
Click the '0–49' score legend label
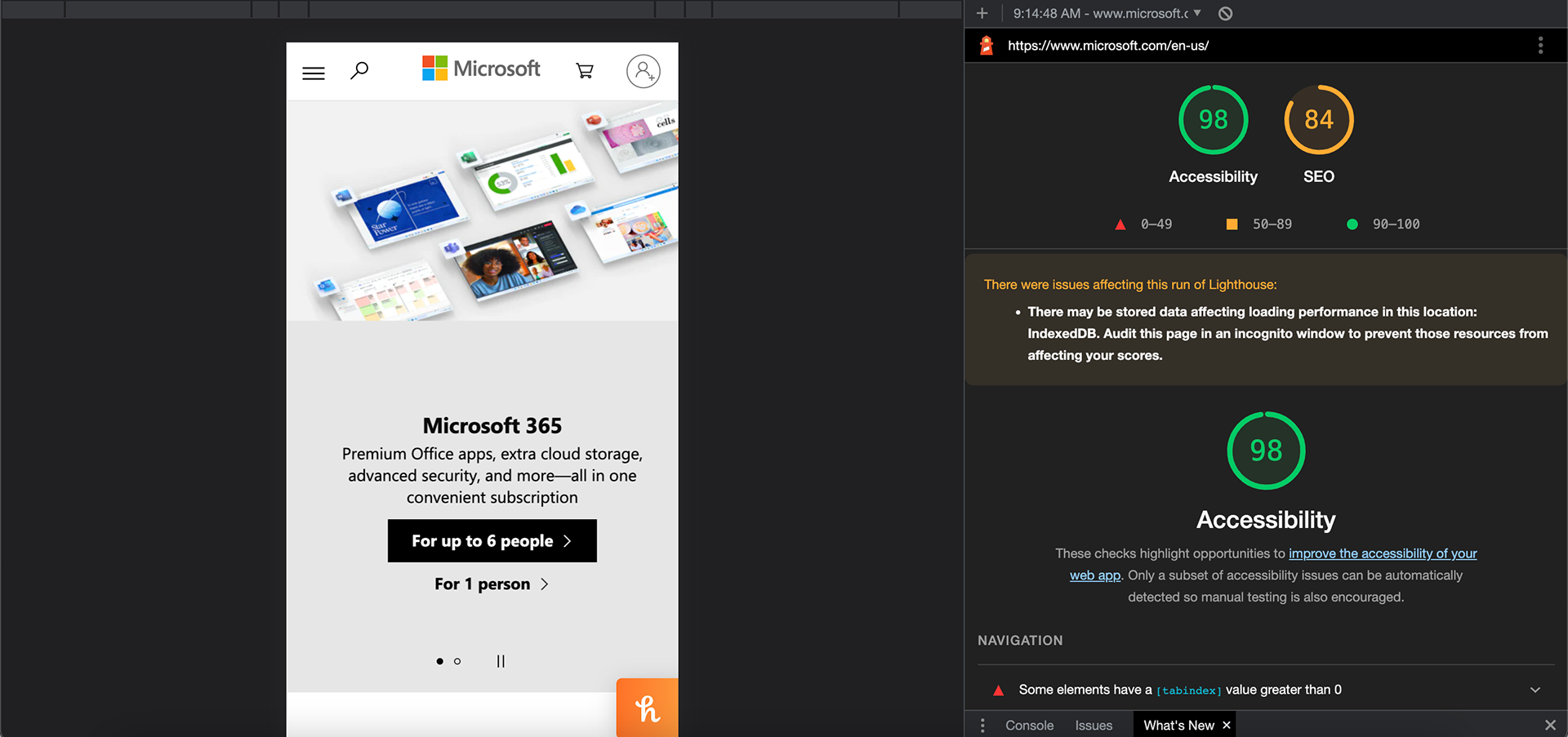pyautogui.click(x=1156, y=224)
